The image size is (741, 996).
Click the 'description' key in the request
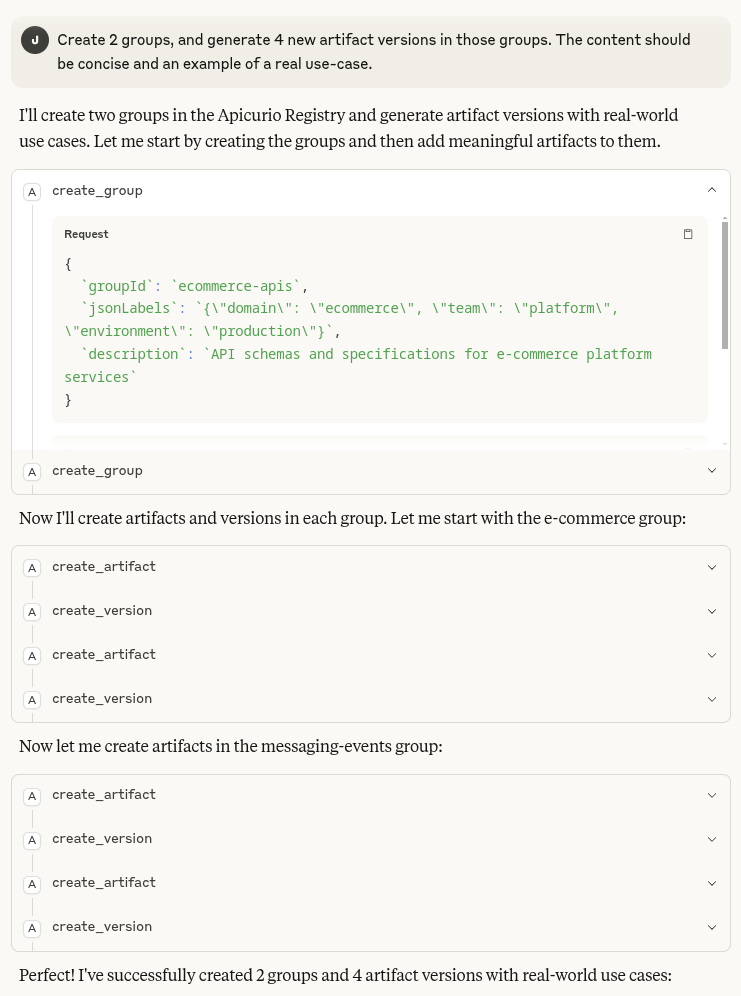click(x=133, y=354)
